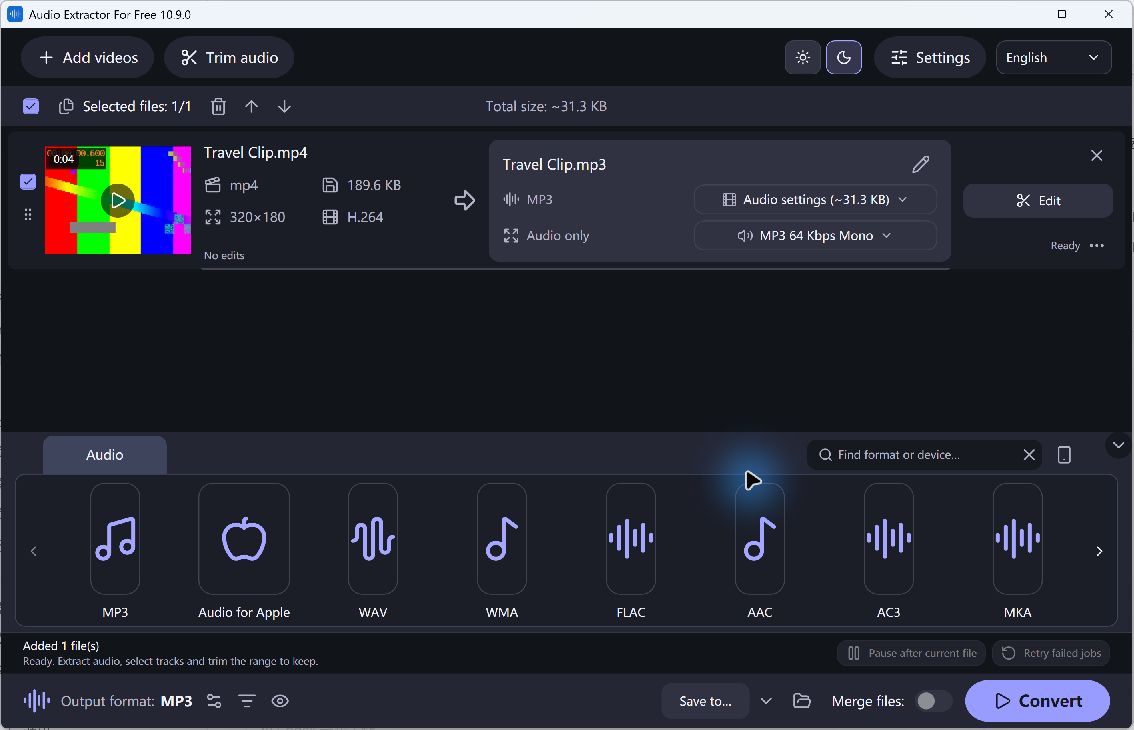Choose the MKA format icon

1018,539
